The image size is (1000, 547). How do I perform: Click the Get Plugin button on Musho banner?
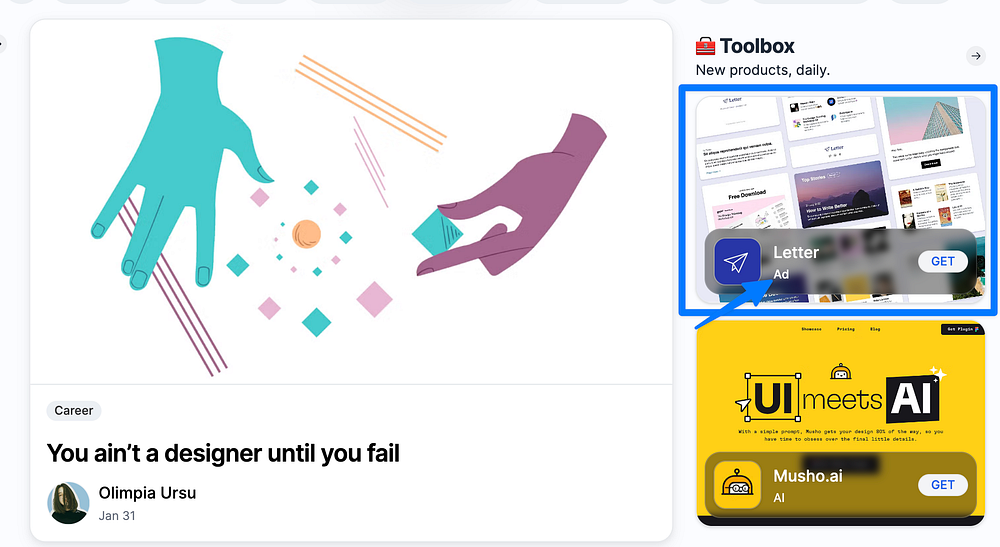(962, 329)
